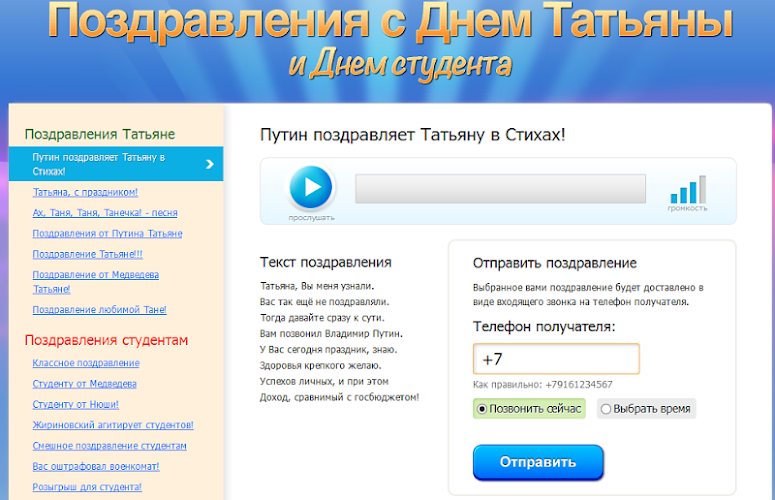
Task: Click the 'громкость' label under volume bars
Action: (x=688, y=208)
